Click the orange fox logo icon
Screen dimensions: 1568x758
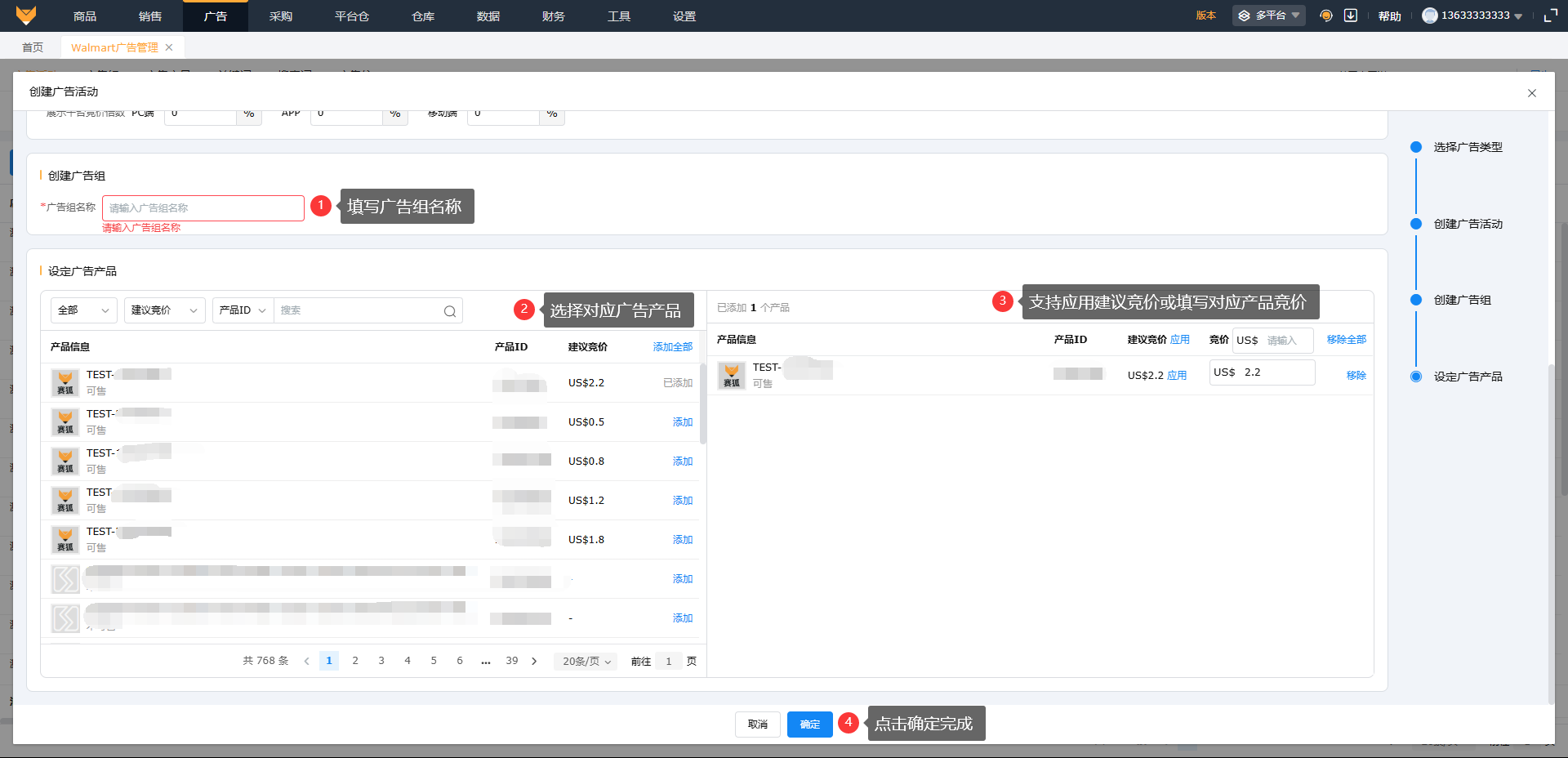pyautogui.click(x=26, y=16)
